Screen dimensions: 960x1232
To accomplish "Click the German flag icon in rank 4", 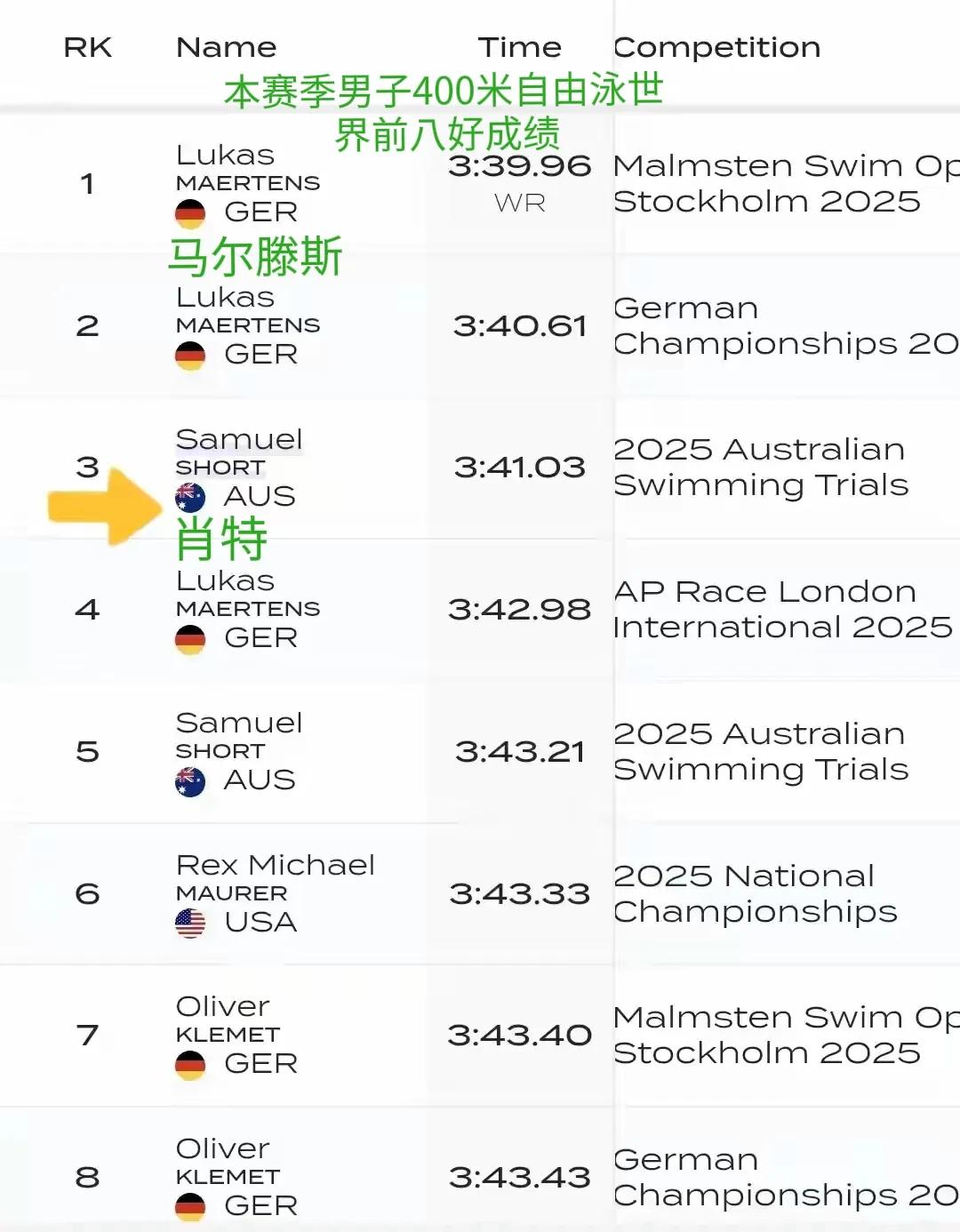I will point(190,639).
